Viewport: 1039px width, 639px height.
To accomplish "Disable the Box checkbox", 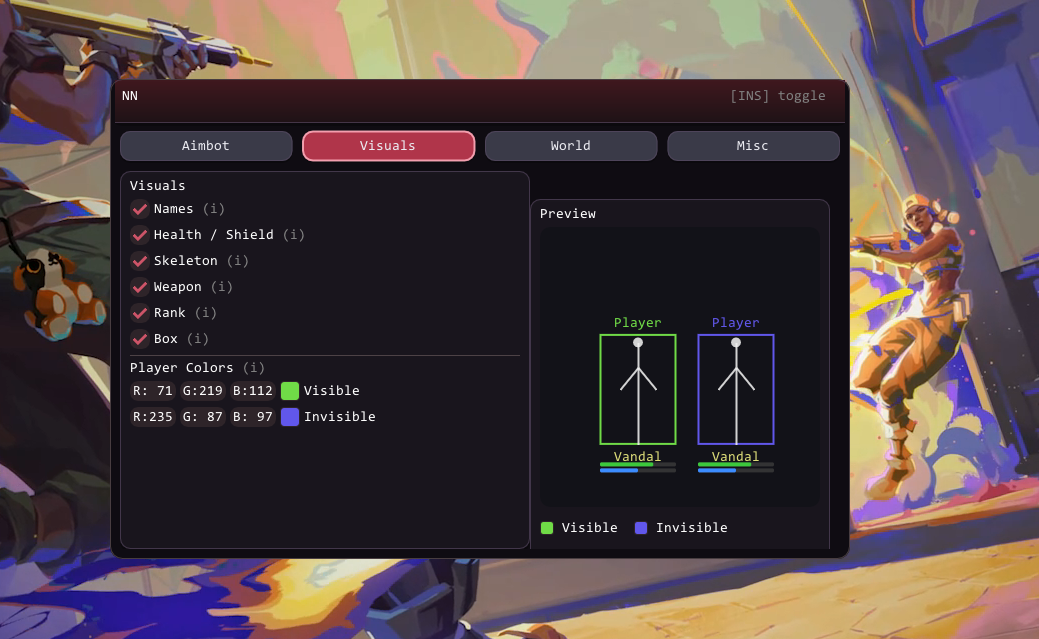I will 140,339.
